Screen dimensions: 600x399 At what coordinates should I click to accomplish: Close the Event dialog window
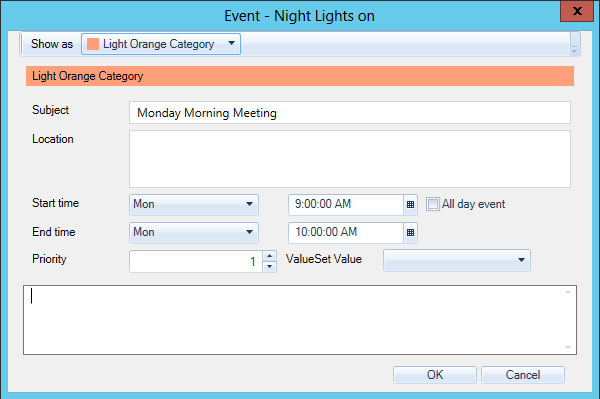coord(577,11)
